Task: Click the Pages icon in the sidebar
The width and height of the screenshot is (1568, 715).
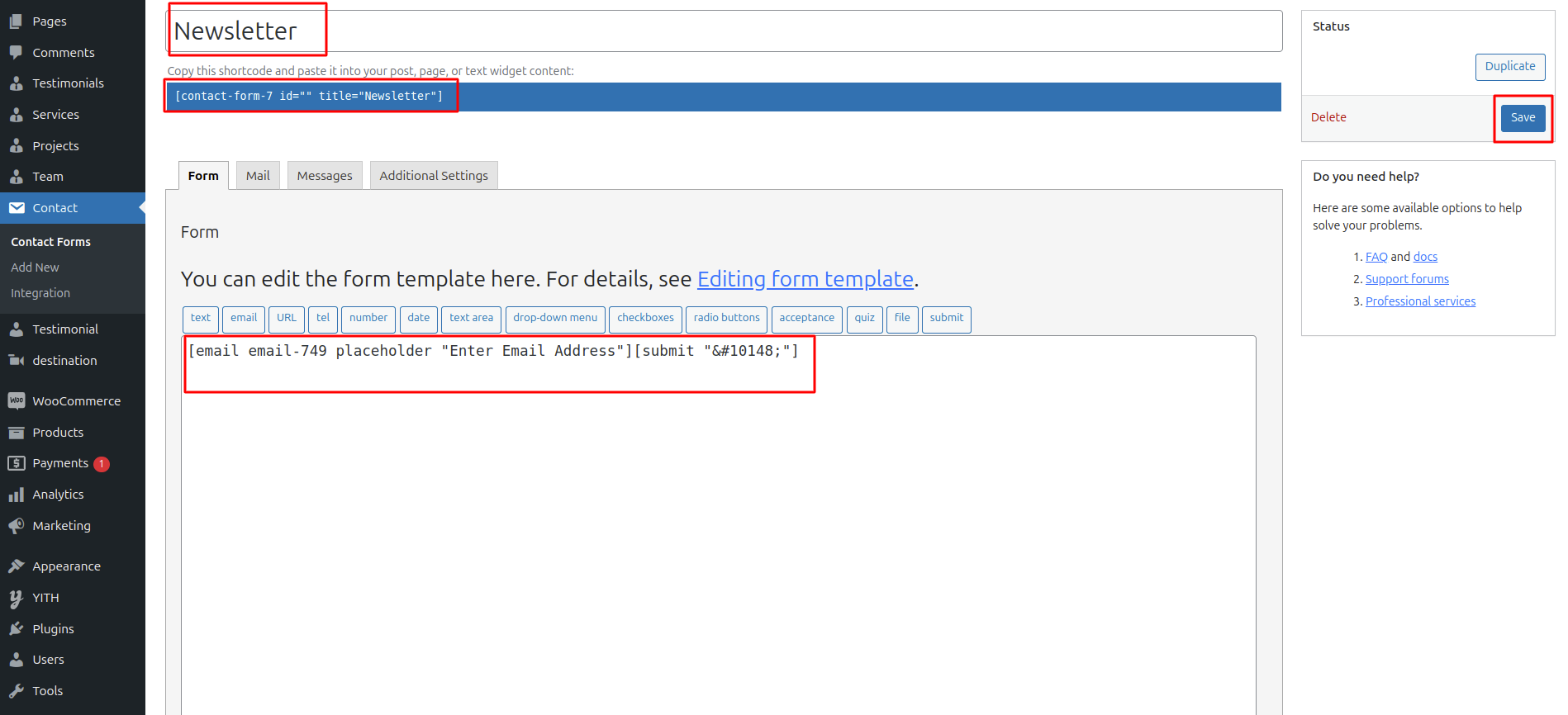Action: (x=16, y=21)
